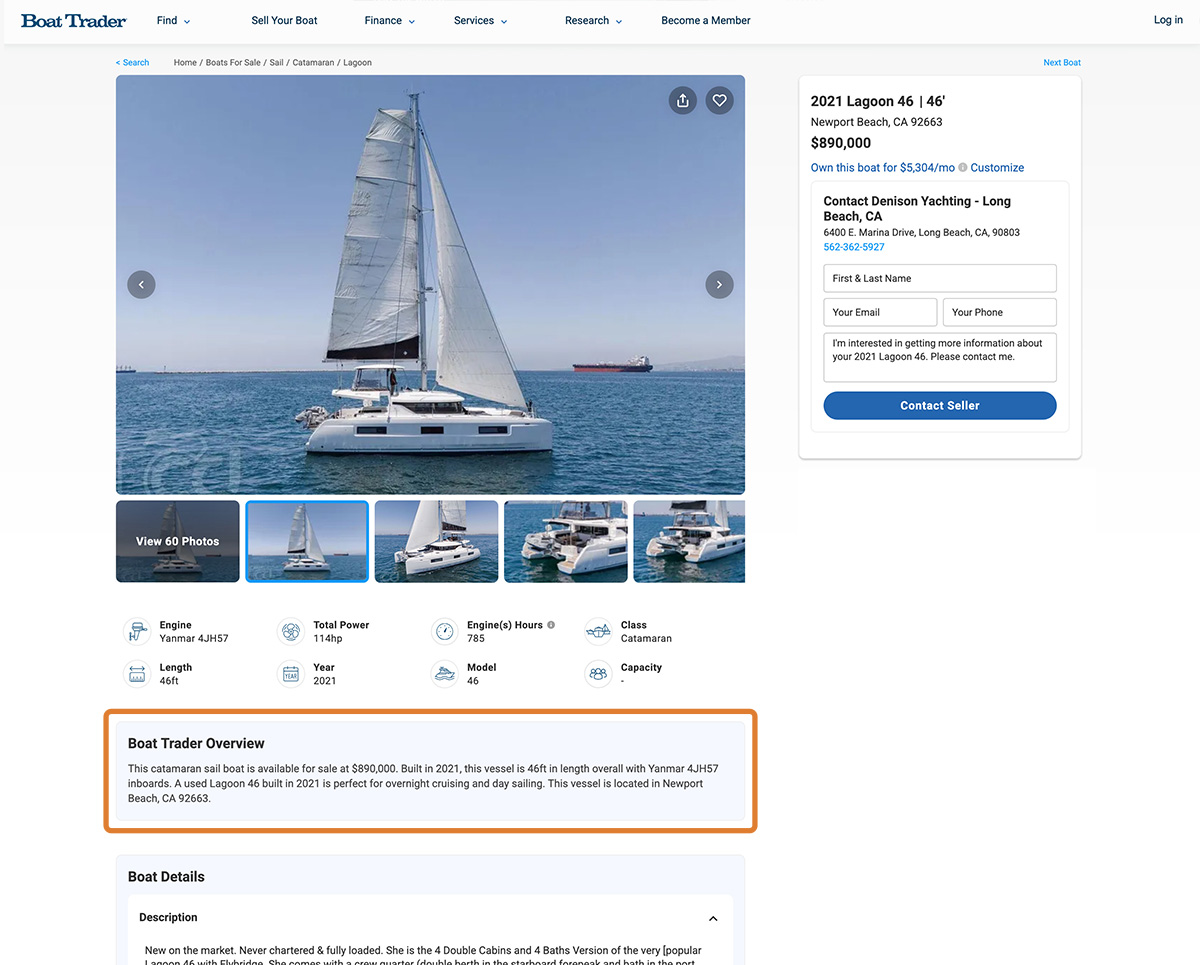Select third thumbnail of boat bow
This screenshot has height=965, width=1200.
coord(436,541)
